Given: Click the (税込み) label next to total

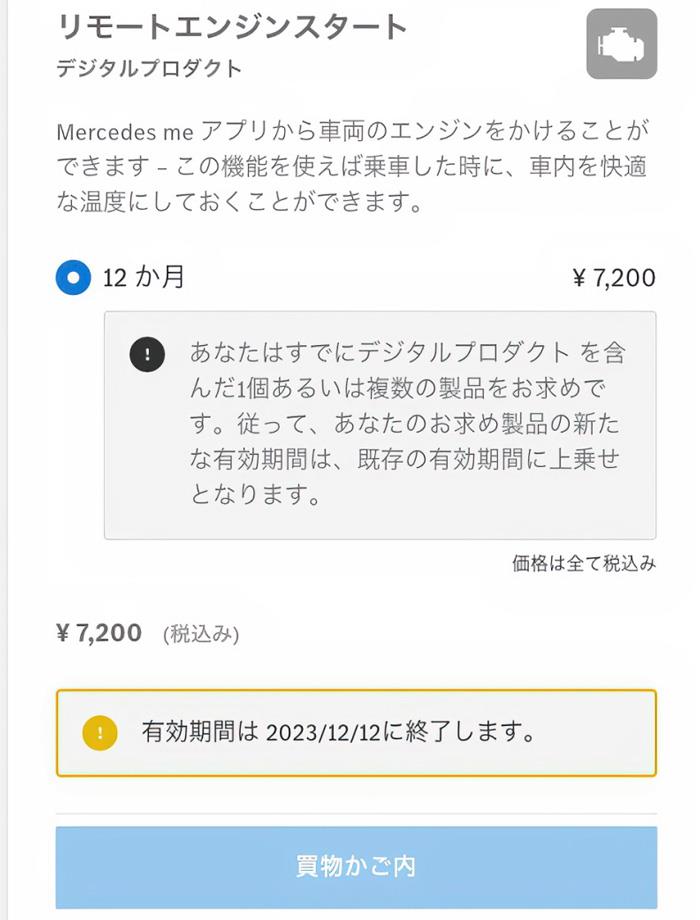Looking at the screenshot, I should tap(201, 634).
